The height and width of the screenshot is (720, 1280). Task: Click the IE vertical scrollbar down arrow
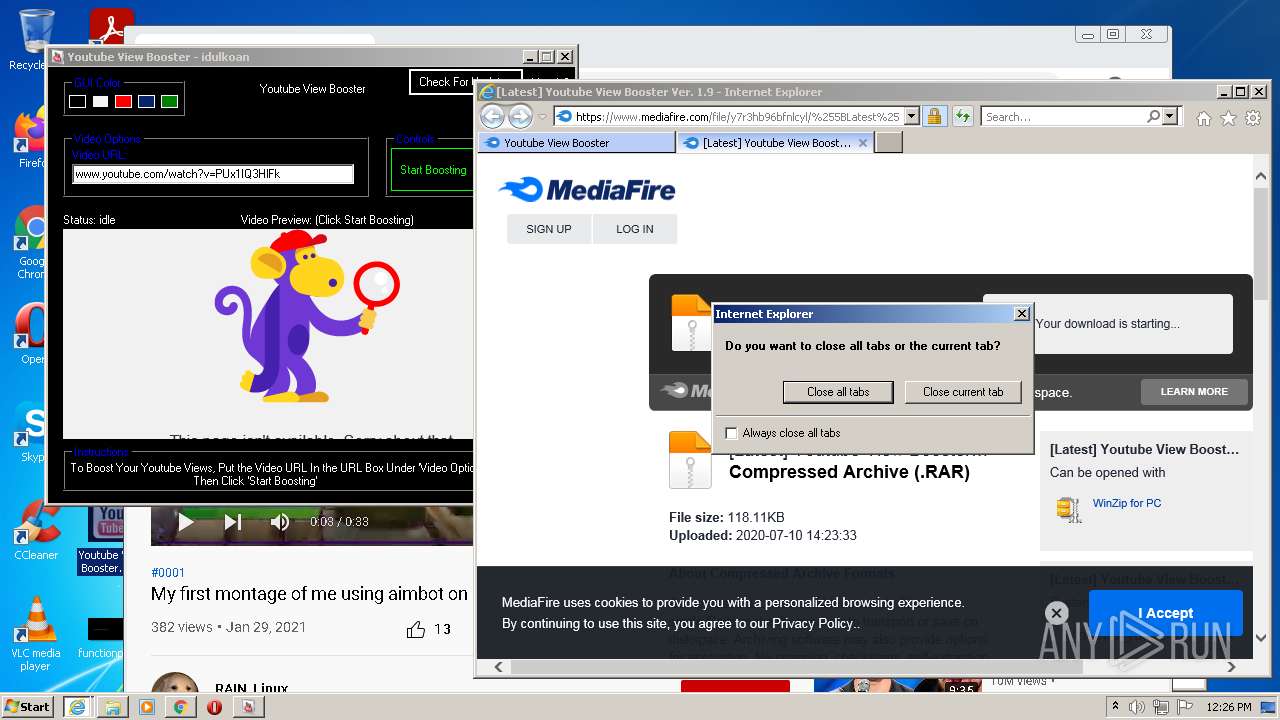[1260, 637]
